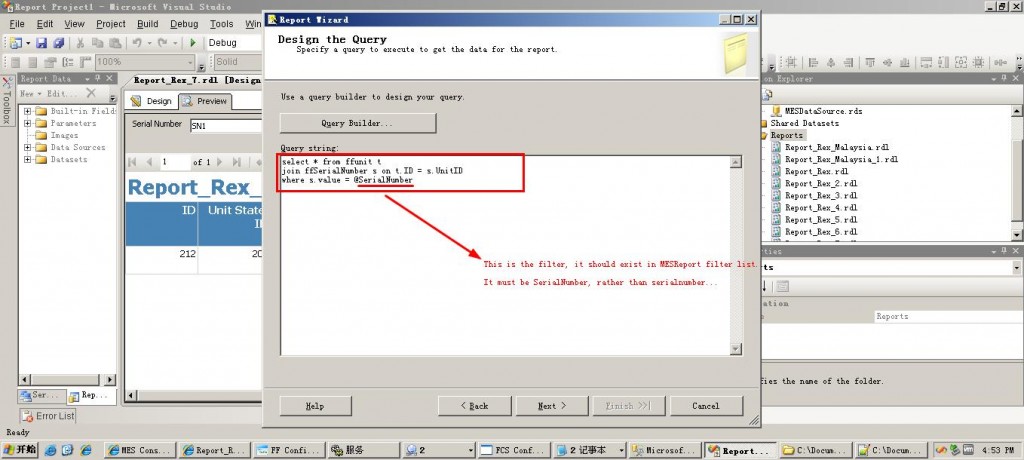Expand the Data Sources tree node
Image resolution: width=1024 pixels, height=460 pixels.
click(27, 148)
